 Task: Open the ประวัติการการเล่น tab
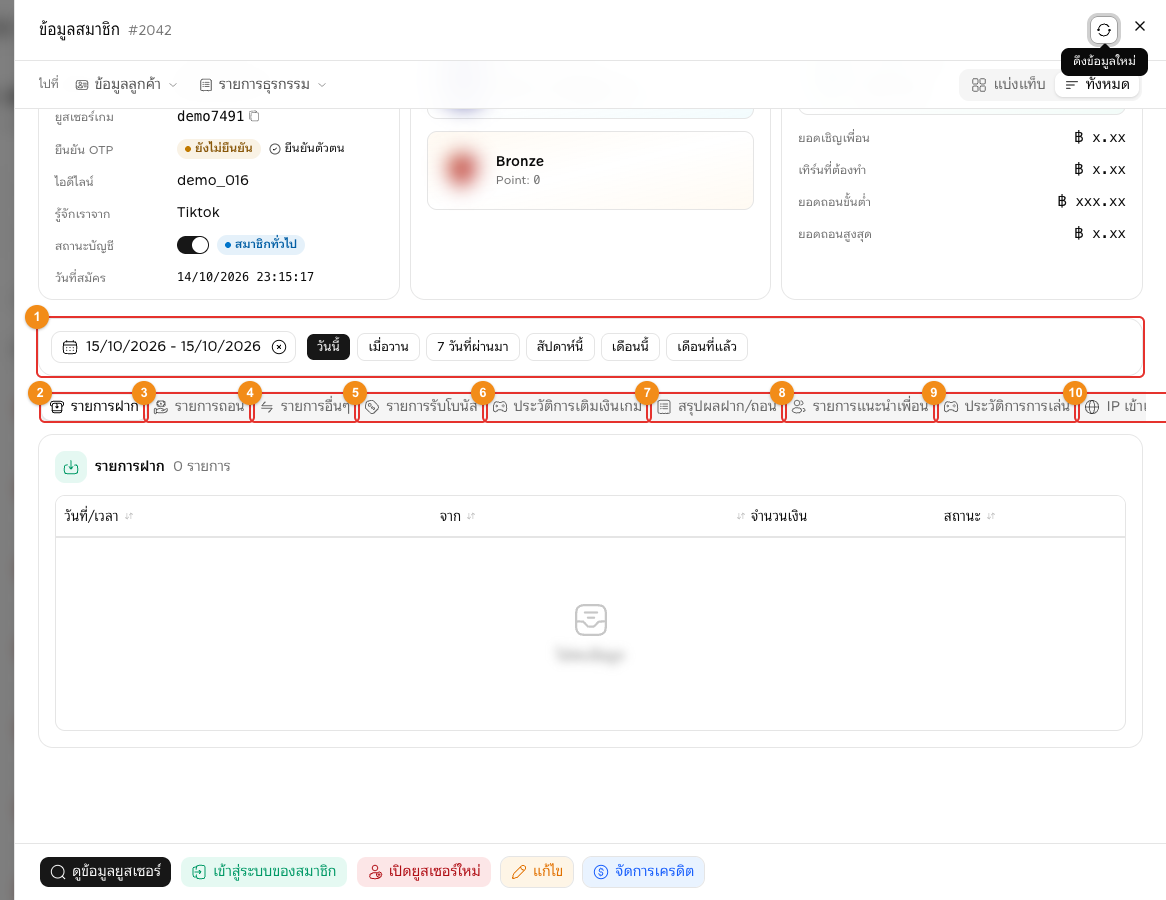click(x=1007, y=407)
